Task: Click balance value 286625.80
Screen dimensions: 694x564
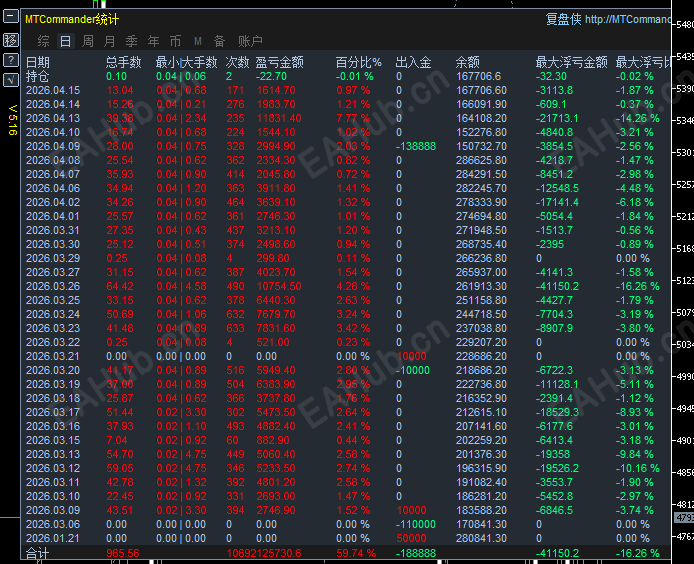Action: pyautogui.click(x=481, y=160)
